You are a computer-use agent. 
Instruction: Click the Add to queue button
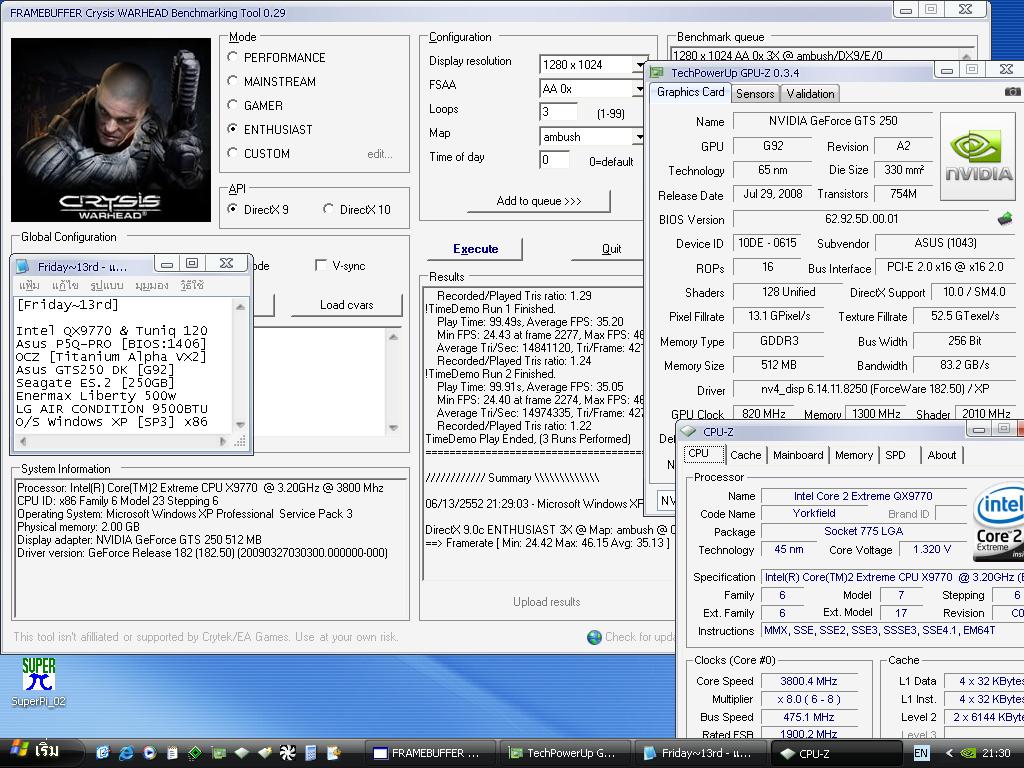[538, 201]
